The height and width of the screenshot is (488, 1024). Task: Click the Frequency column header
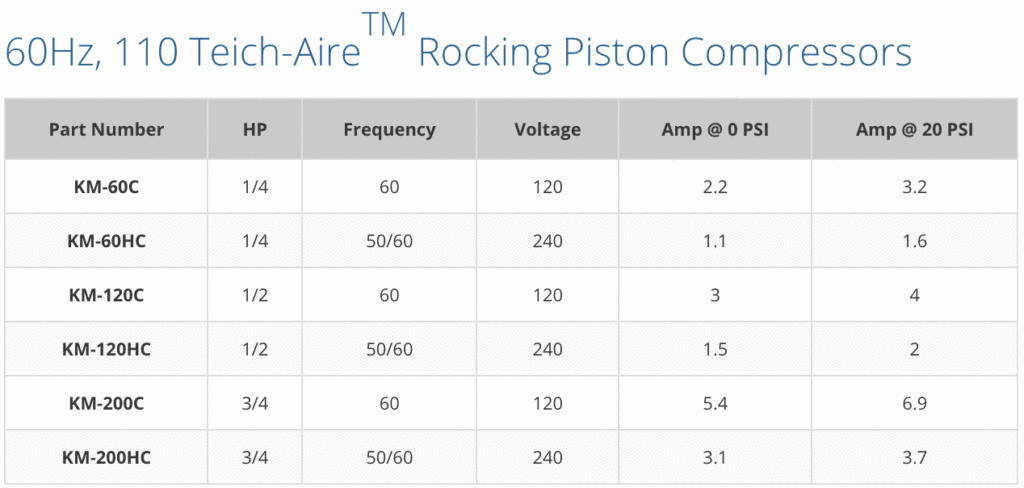pyautogui.click(x=389, y=130)
